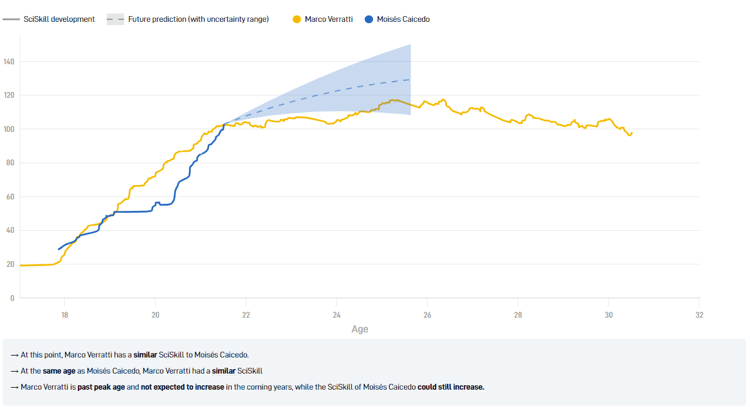Toggle the Marco Verratti series label
This screenshot has width=750, height=407.
tap(329, 19)
